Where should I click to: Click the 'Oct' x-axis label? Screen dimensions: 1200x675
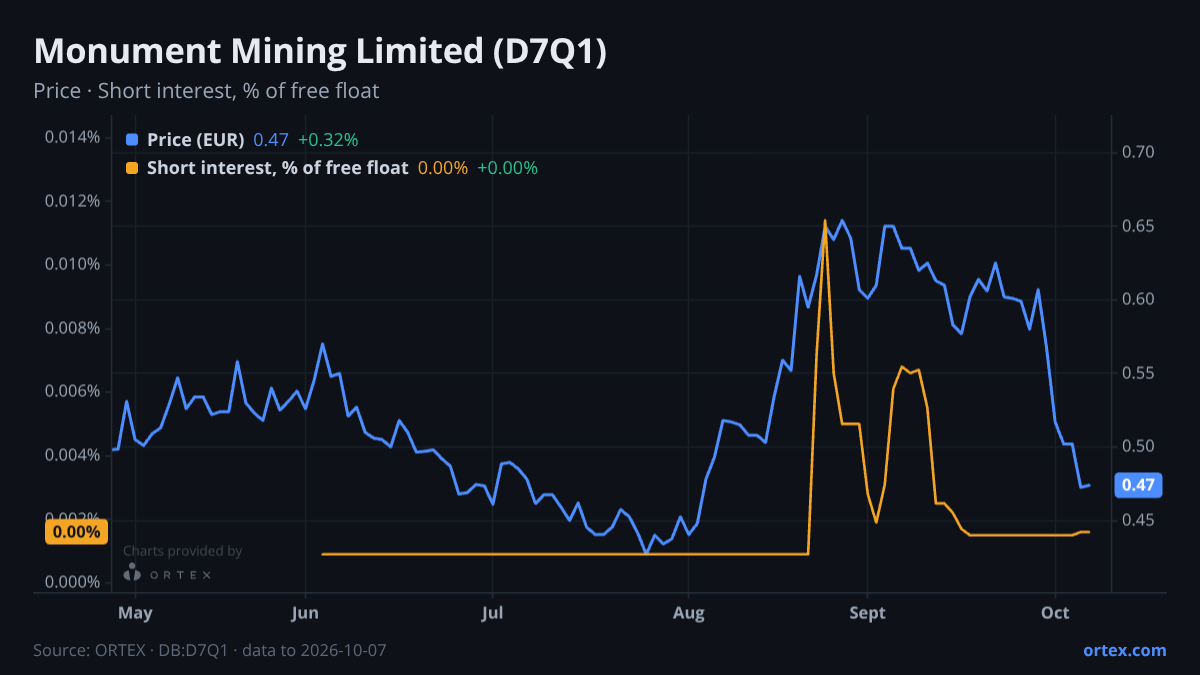click(1056, 613)
